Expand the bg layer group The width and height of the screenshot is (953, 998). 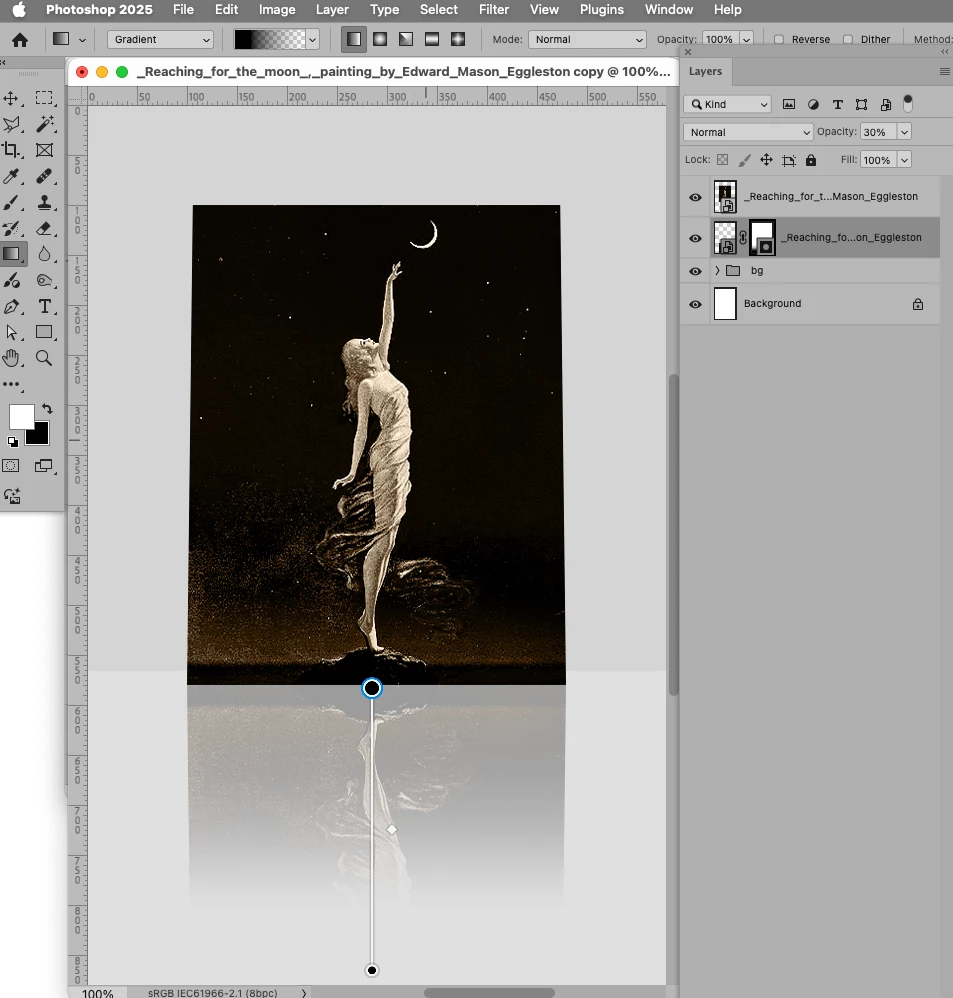(x=717, y=271)
